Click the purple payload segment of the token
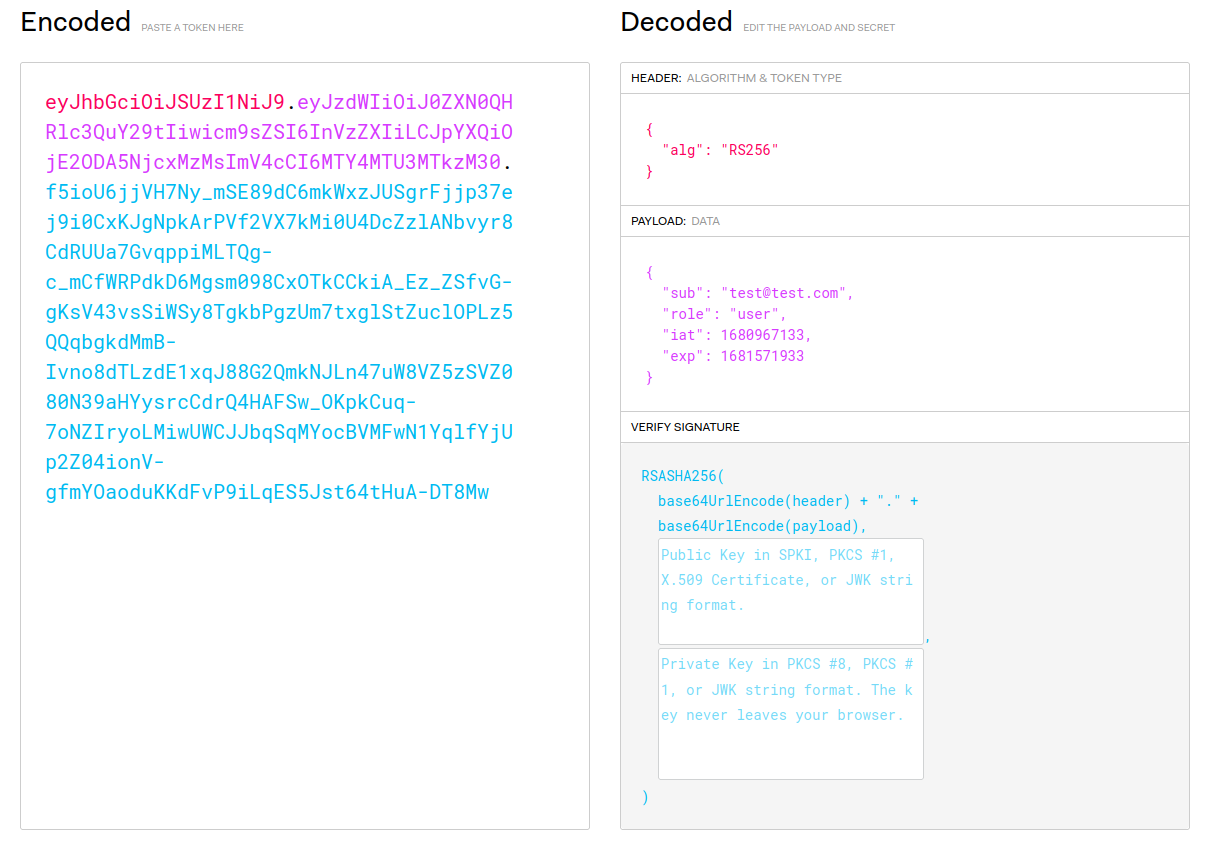This screenshot has width=1215, height=847. pos(272,132)
